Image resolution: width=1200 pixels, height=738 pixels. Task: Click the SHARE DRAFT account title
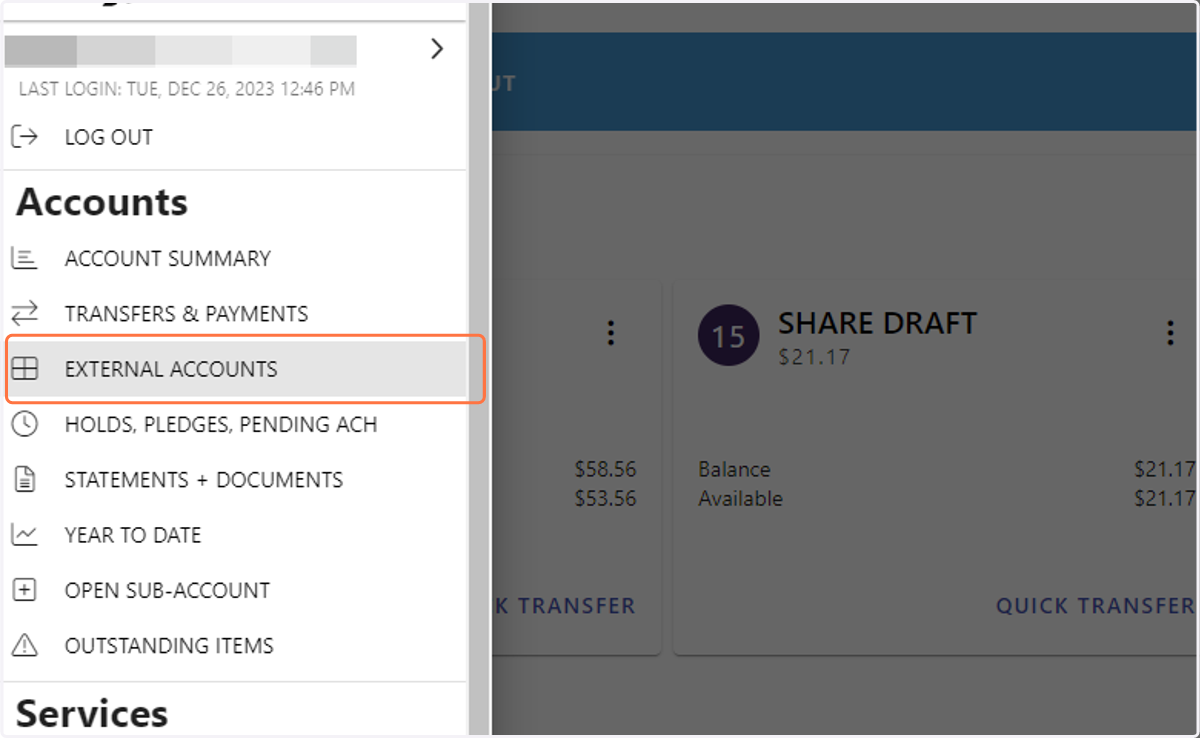click(x=877, y=323)
